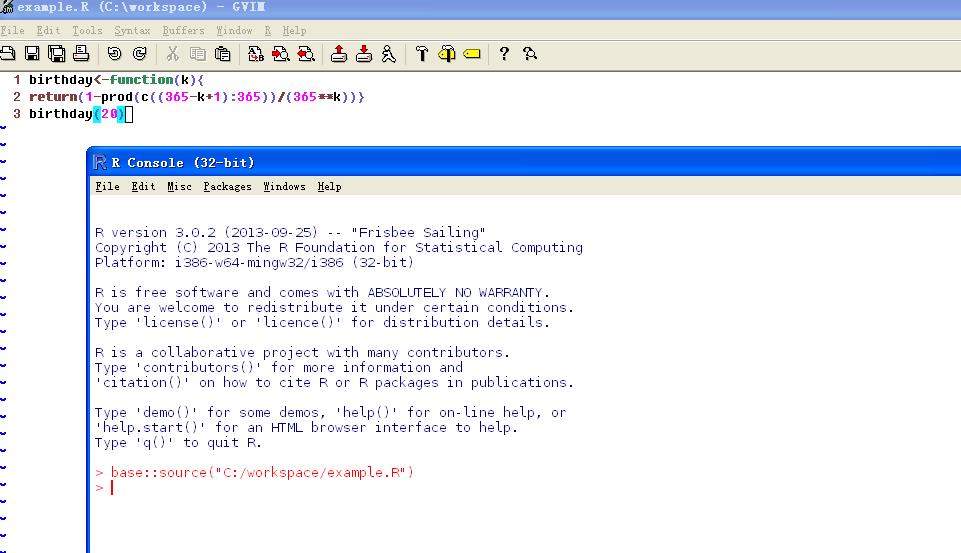Viewport: 961px width, 553px height.
Task: Click line 1 'birthday<-function(k){' in editor
Action: [116, 80]
